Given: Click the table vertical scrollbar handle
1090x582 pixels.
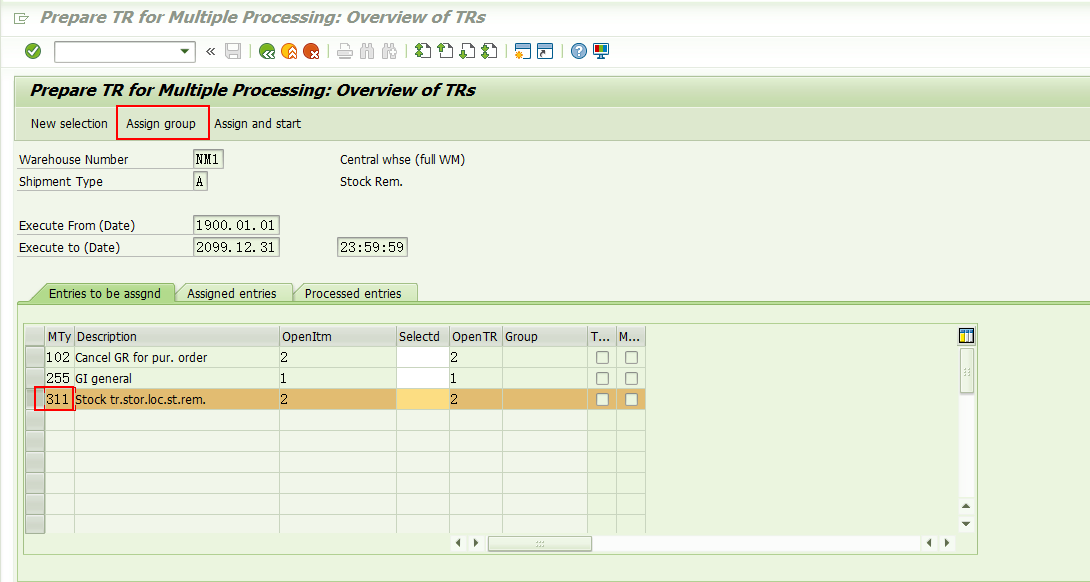Looking at the screenshot, I should [x=966, y=371].
